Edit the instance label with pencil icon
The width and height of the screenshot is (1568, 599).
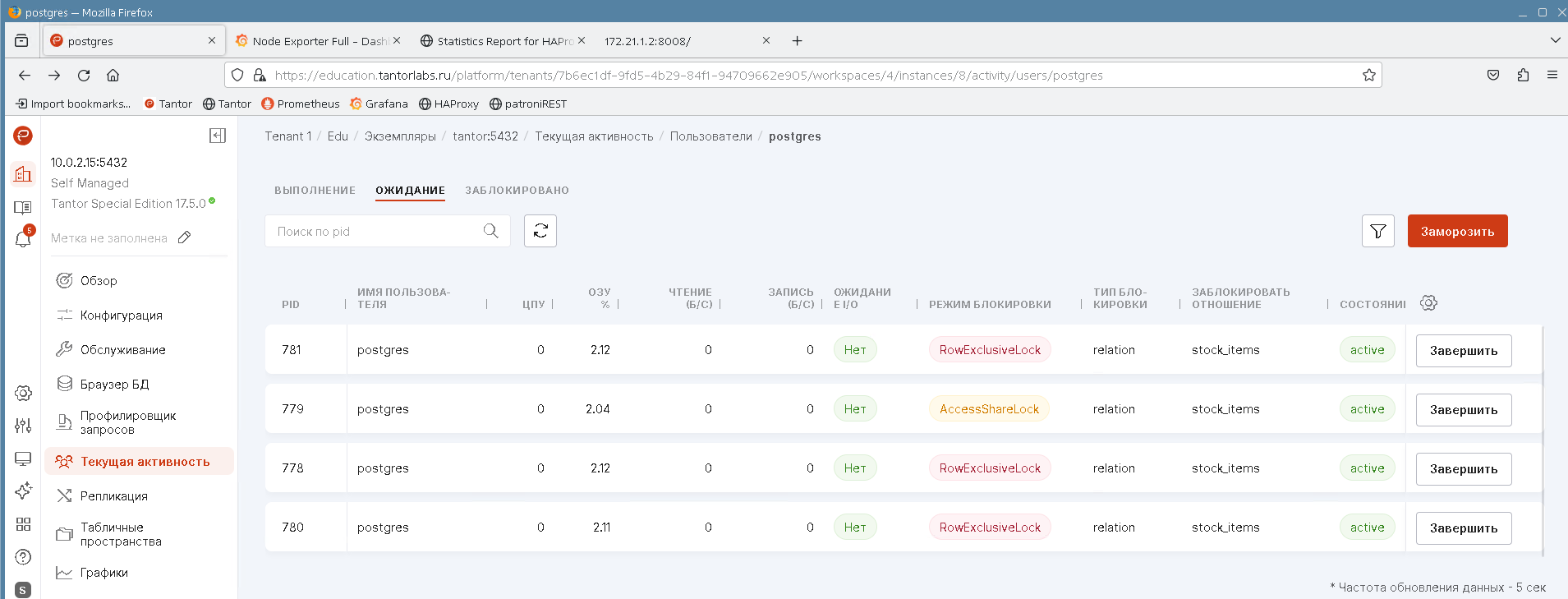coord(185,237)
